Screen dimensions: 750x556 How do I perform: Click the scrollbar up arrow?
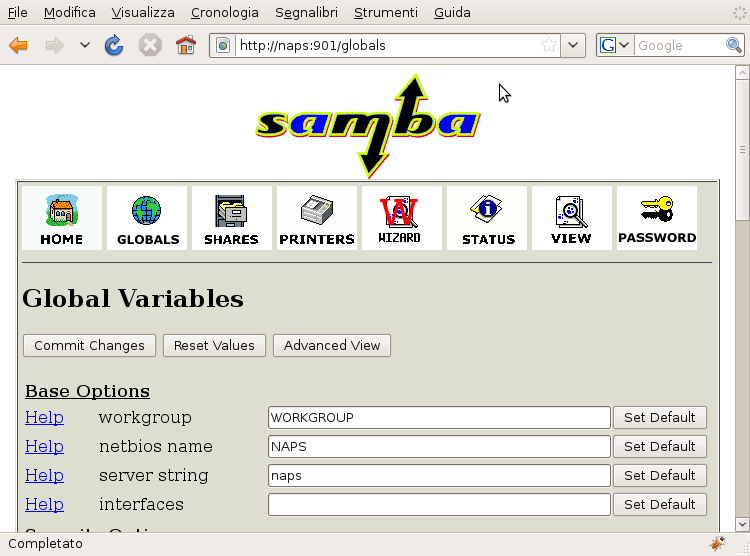742,73
